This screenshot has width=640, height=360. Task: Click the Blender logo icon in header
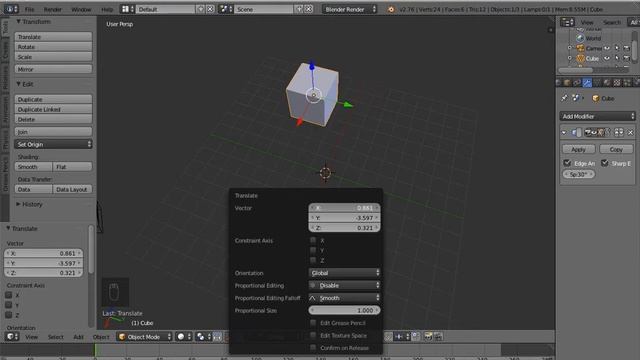(391, 9)
